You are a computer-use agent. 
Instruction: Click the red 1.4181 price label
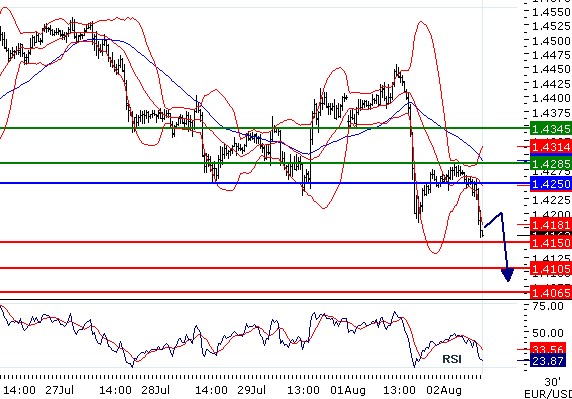[550, 224]
